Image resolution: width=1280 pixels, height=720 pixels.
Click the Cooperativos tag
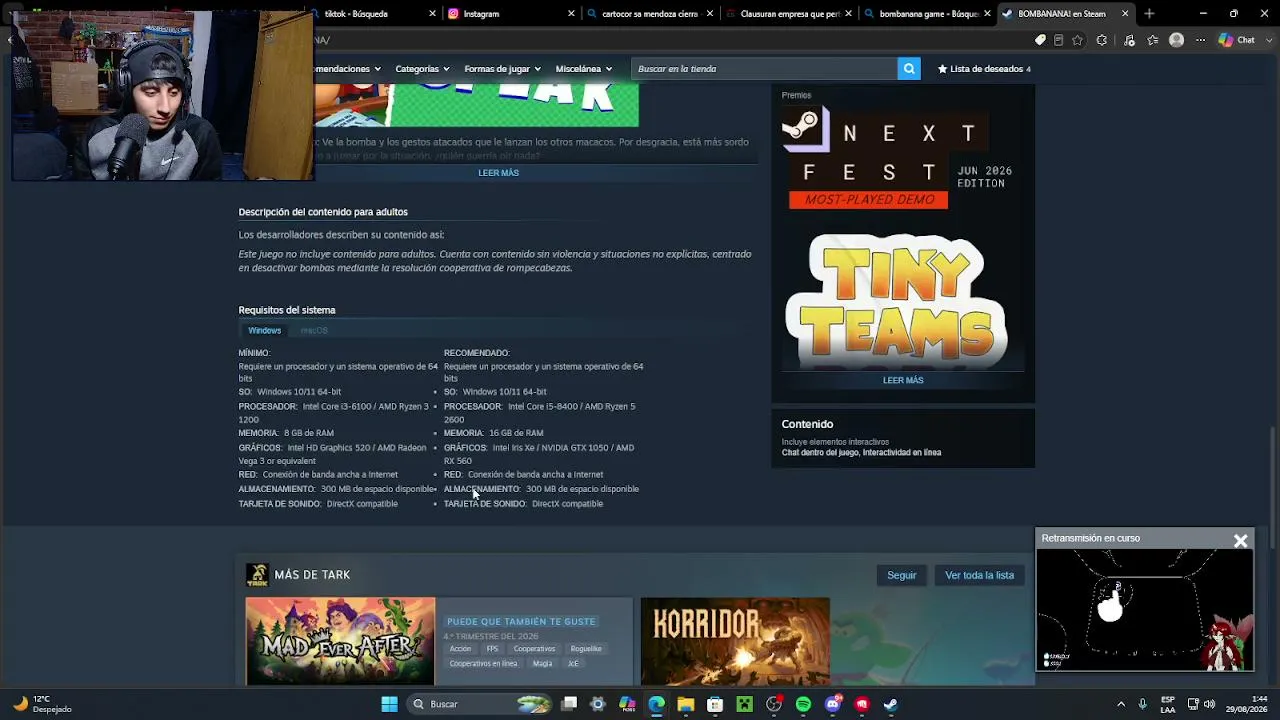click(534, 649)
